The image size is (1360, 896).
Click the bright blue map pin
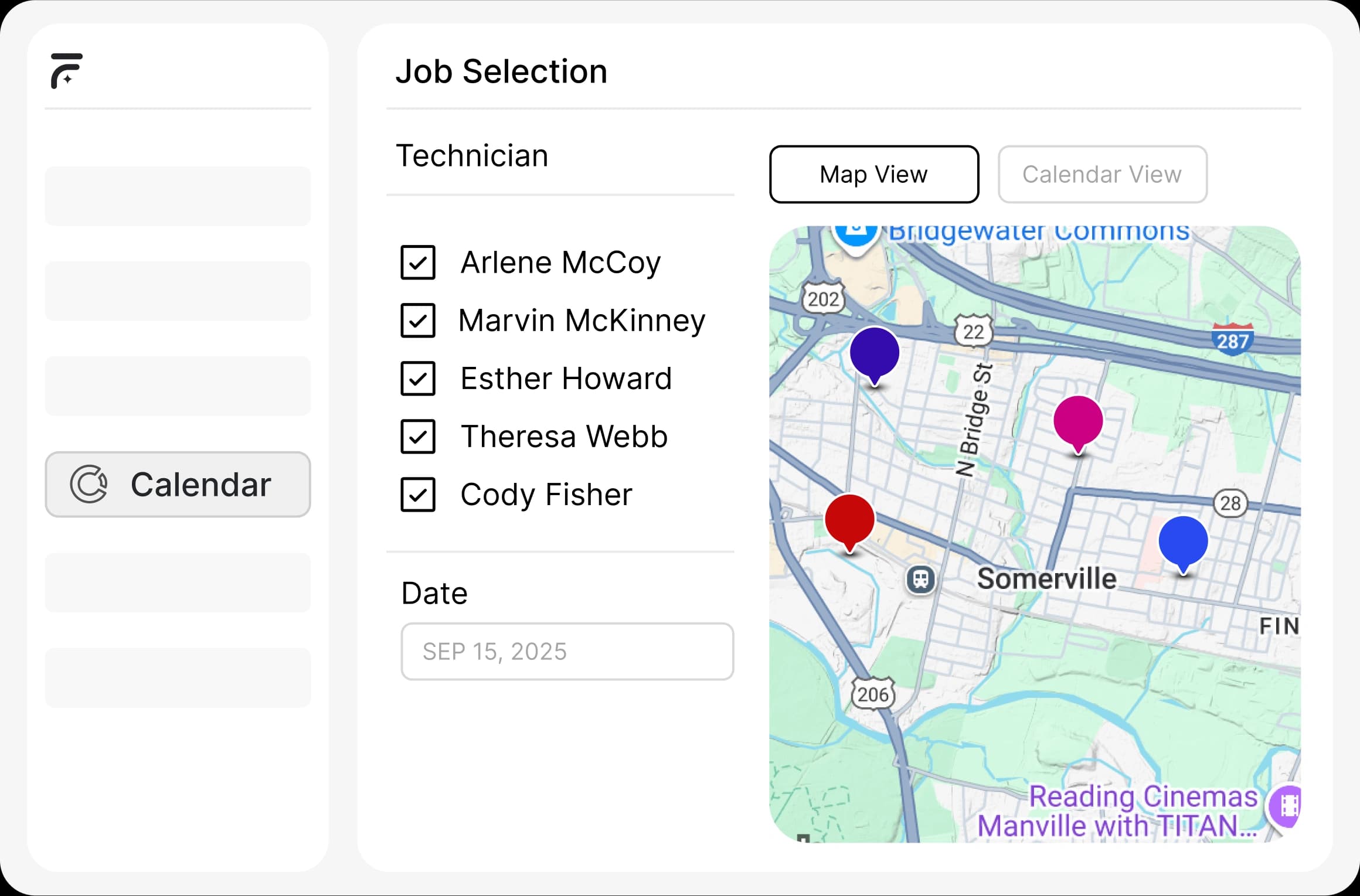point(1183,541)
